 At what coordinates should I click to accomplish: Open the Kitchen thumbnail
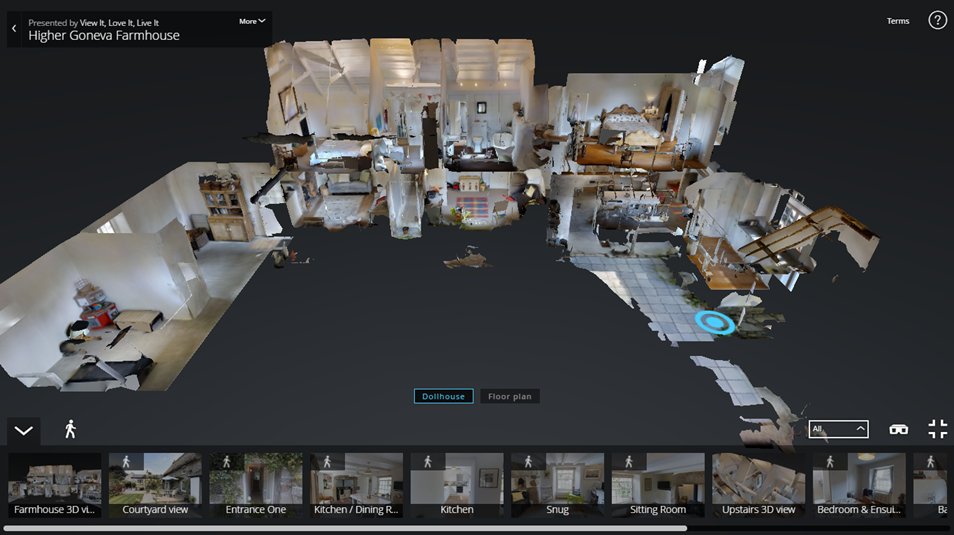pos(457,485)
